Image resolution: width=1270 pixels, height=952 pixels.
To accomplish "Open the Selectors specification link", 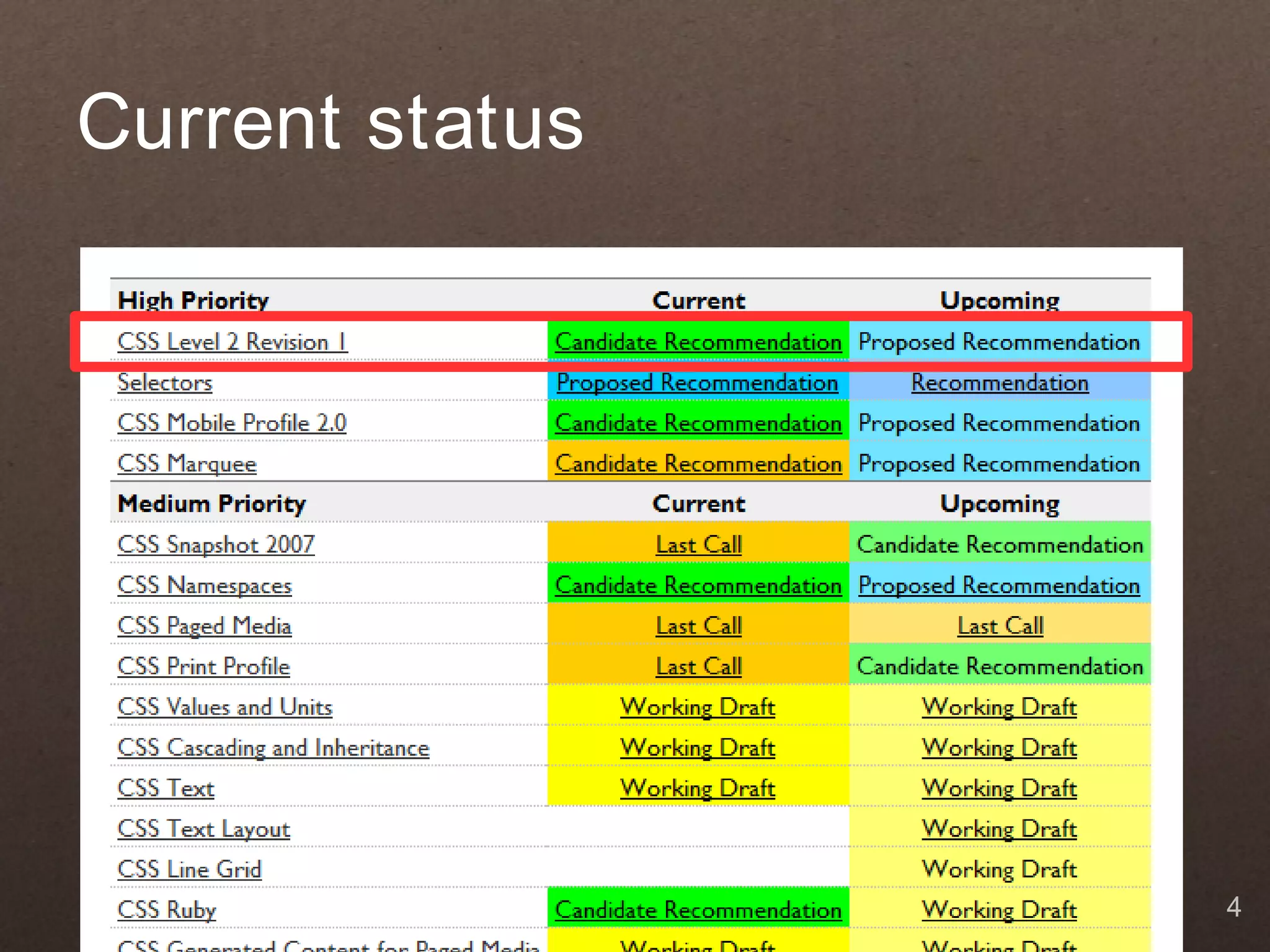I will click(x=165, y=382).
